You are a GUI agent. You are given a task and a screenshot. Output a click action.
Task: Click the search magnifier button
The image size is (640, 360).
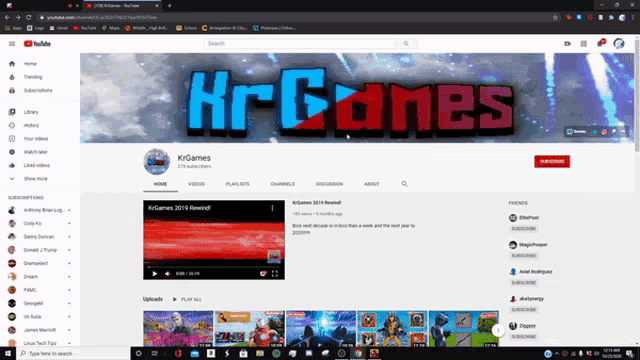click(406, 44)
